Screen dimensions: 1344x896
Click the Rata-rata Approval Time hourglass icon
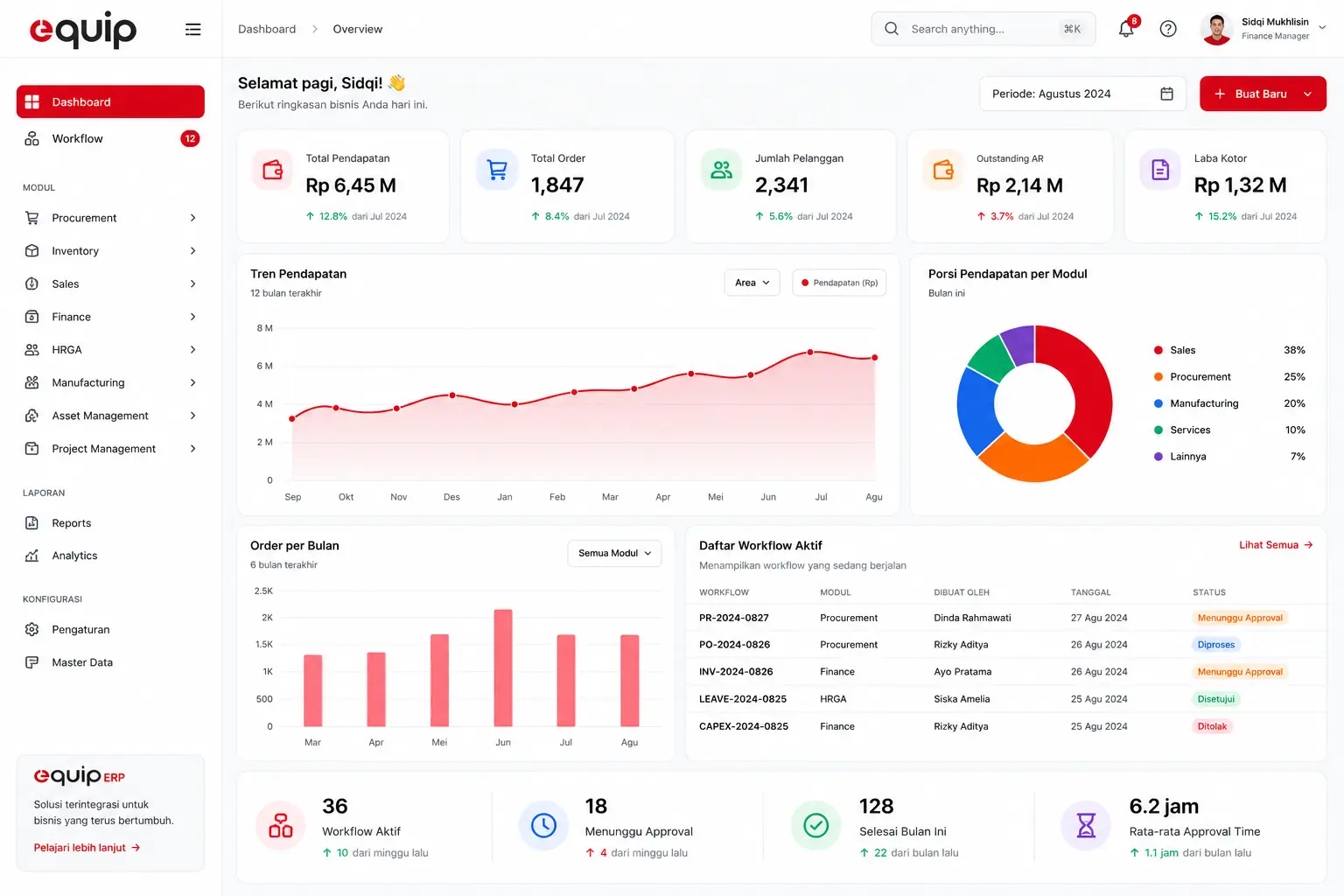coord(1086,825)
